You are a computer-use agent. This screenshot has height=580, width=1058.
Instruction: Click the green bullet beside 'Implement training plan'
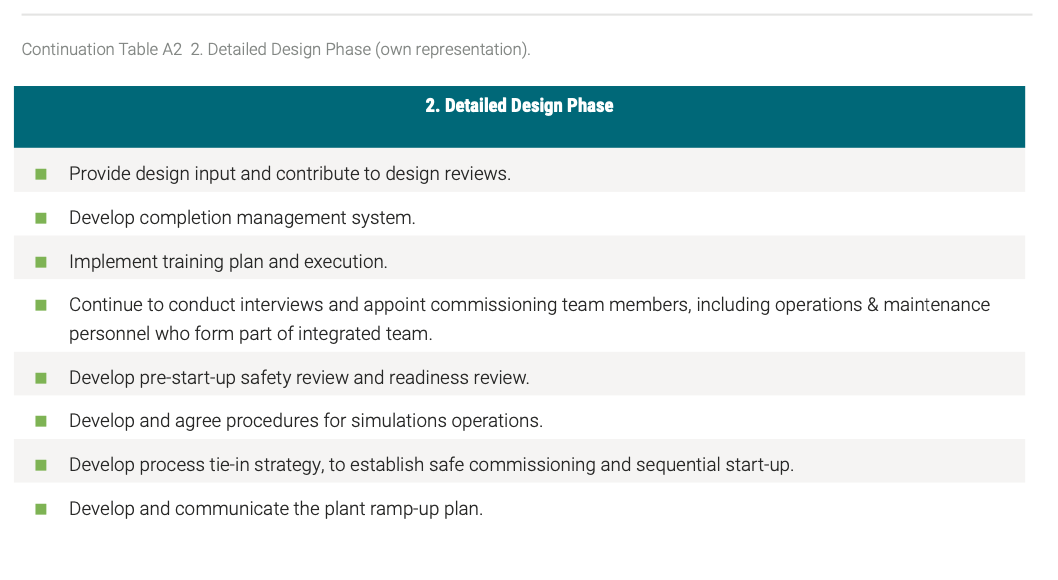click(x=41, y=262)
